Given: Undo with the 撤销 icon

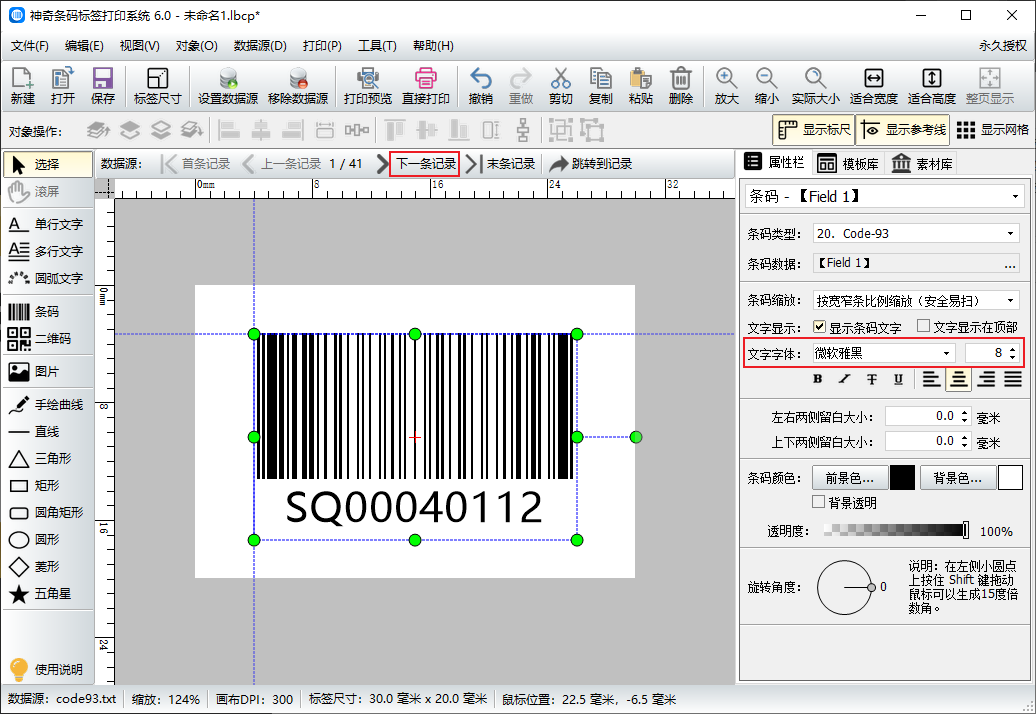Looking at the screenshot, I should pos(480,86).
